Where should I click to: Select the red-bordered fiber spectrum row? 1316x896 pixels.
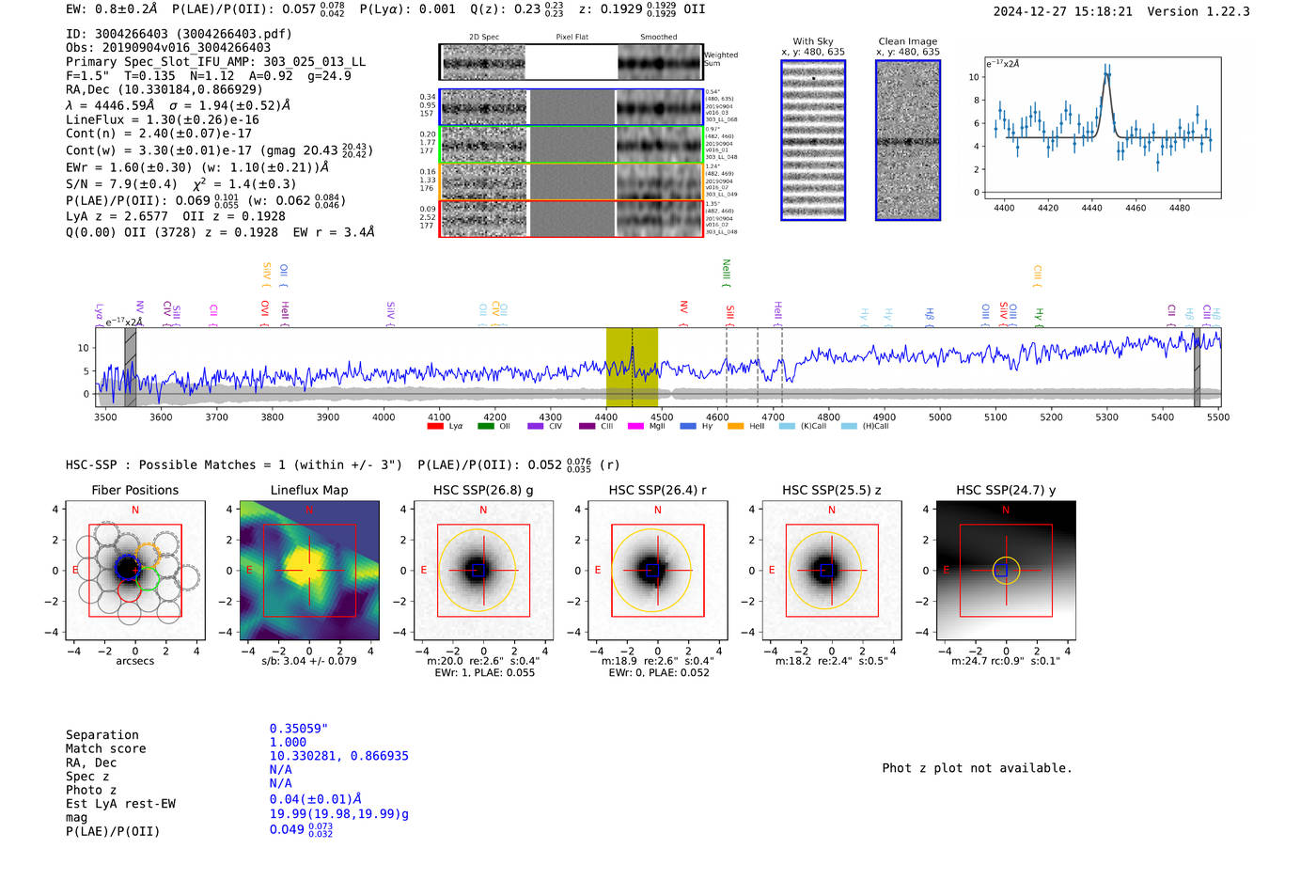point(572,218)
